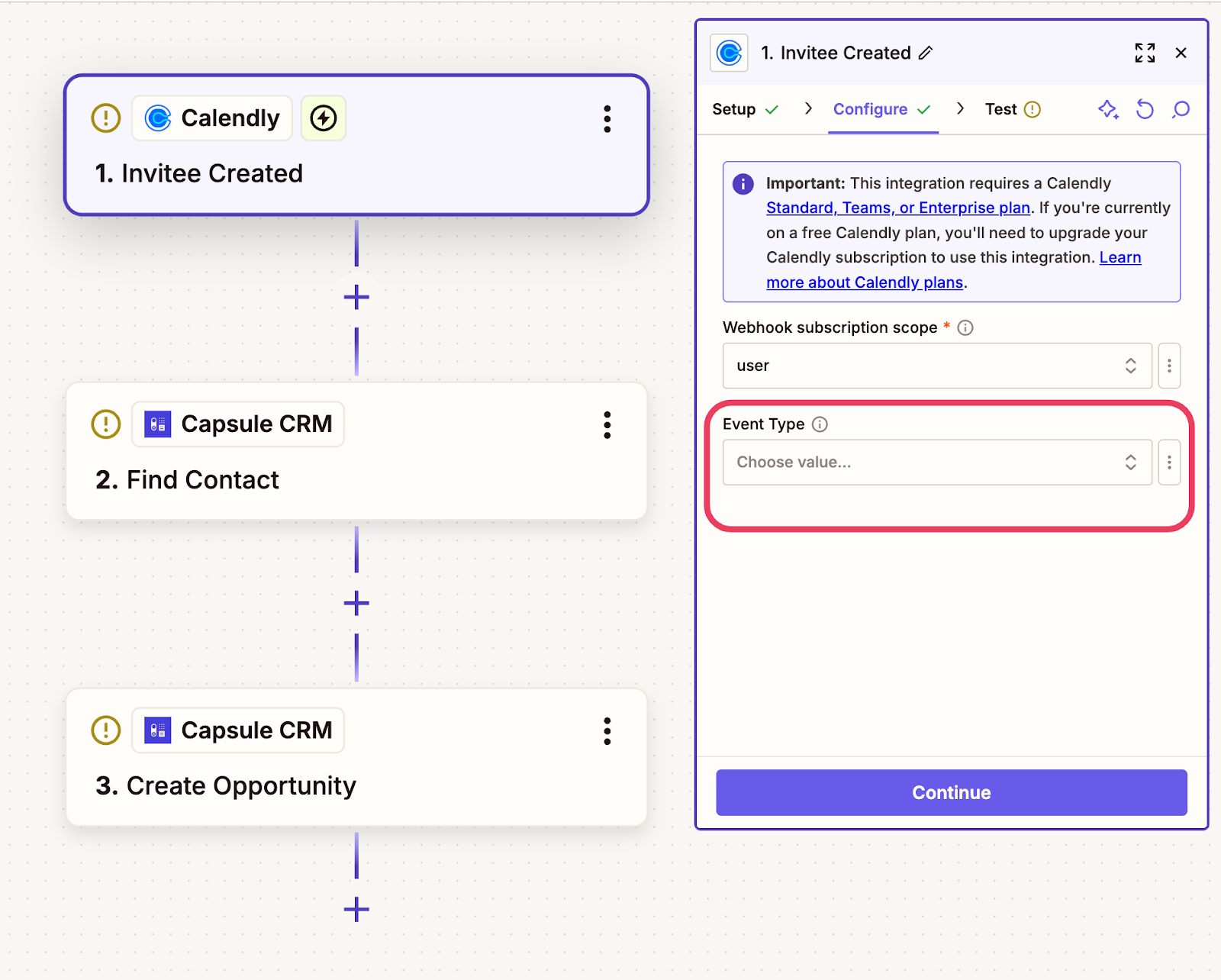
Task: Switch to the Configure tab
Action: point(883,110)
